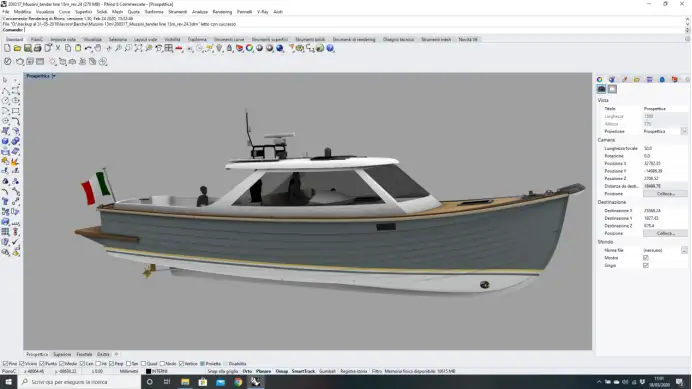692x389 pixels.
Task: Click Colloca button under Camera
Action: 665,194
